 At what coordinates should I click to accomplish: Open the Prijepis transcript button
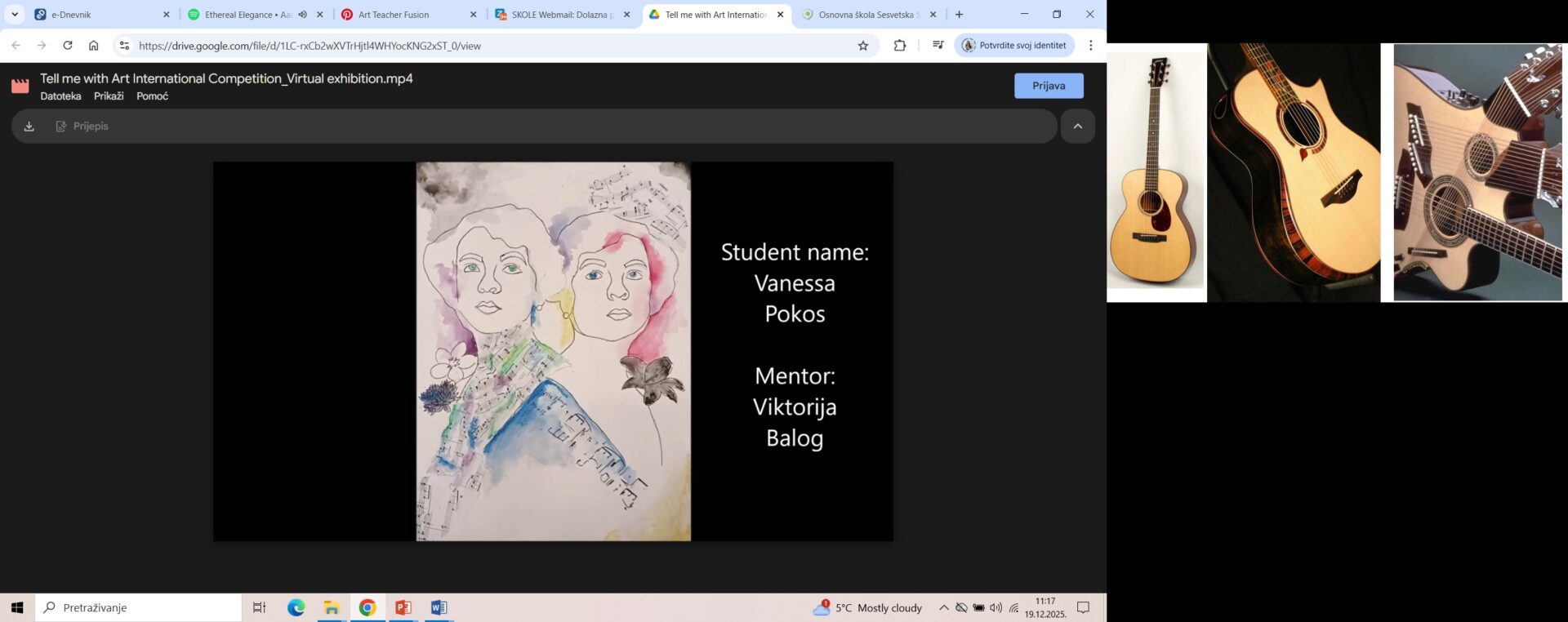82,127
